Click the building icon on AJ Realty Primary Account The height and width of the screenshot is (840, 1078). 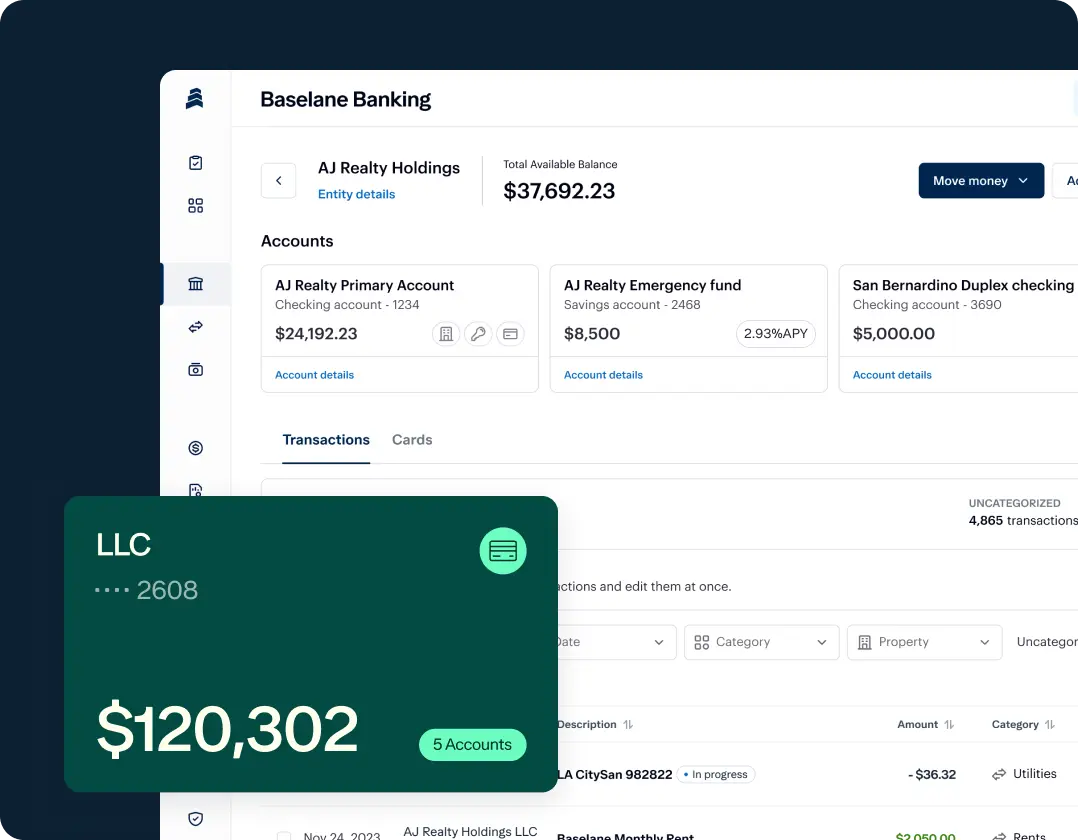point(446,334)
